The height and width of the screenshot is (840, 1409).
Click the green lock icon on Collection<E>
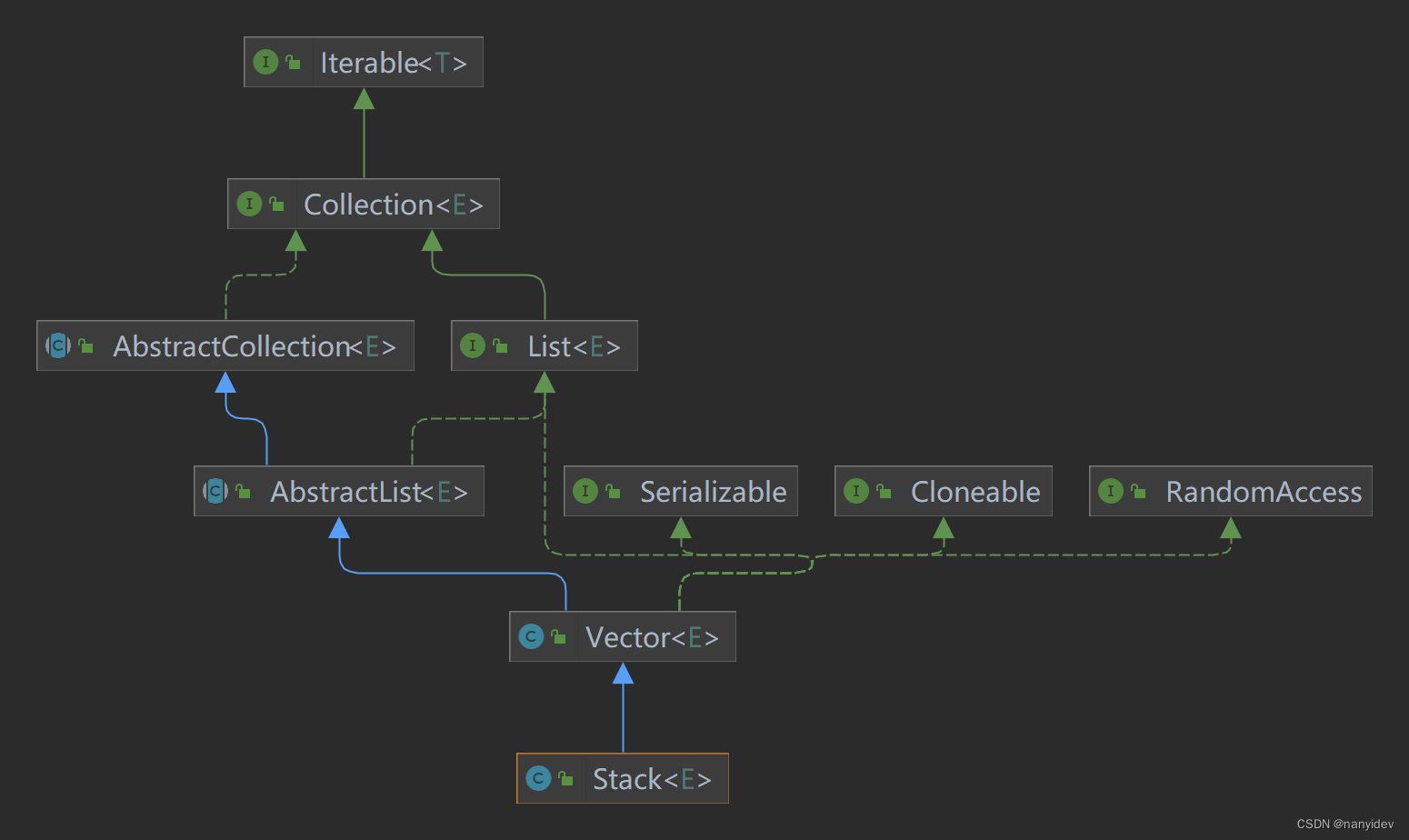tap(276, 204)
